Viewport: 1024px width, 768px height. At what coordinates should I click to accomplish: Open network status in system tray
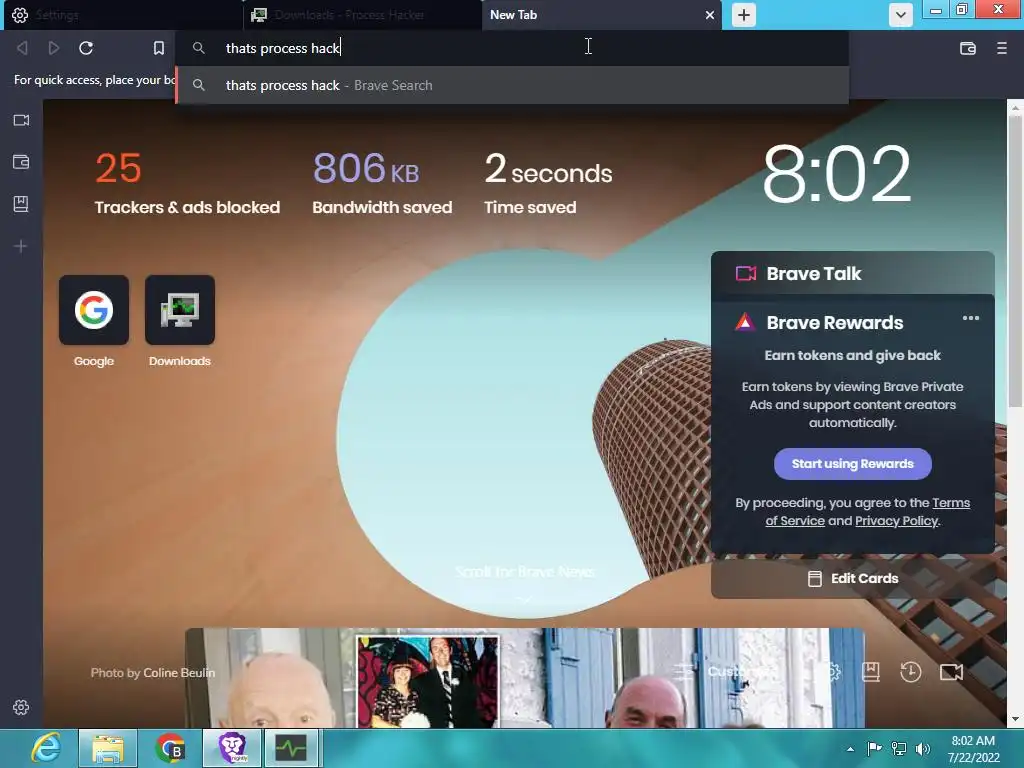(x=899, y=749)
